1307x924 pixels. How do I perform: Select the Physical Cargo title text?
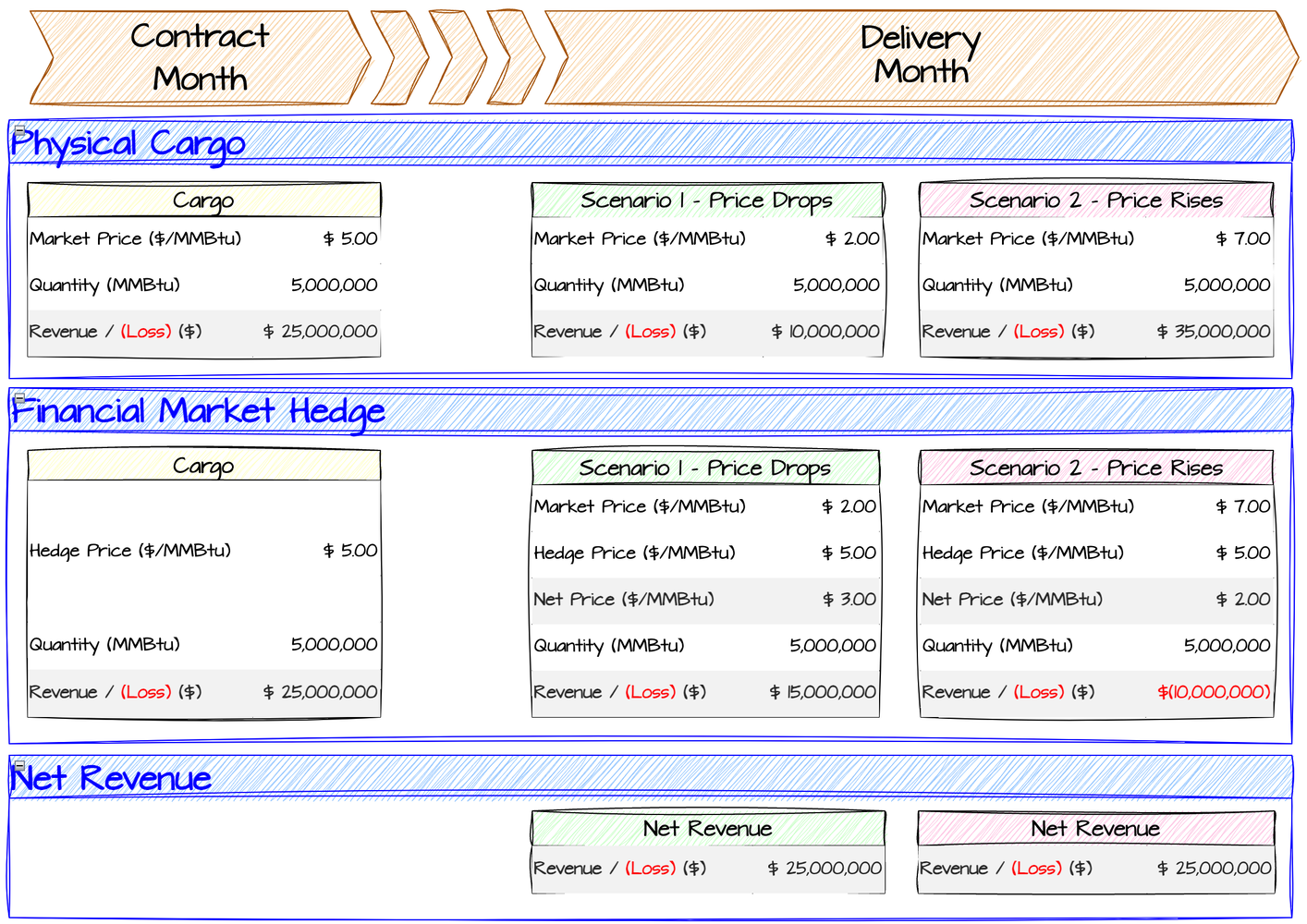(x=129, y=143)
